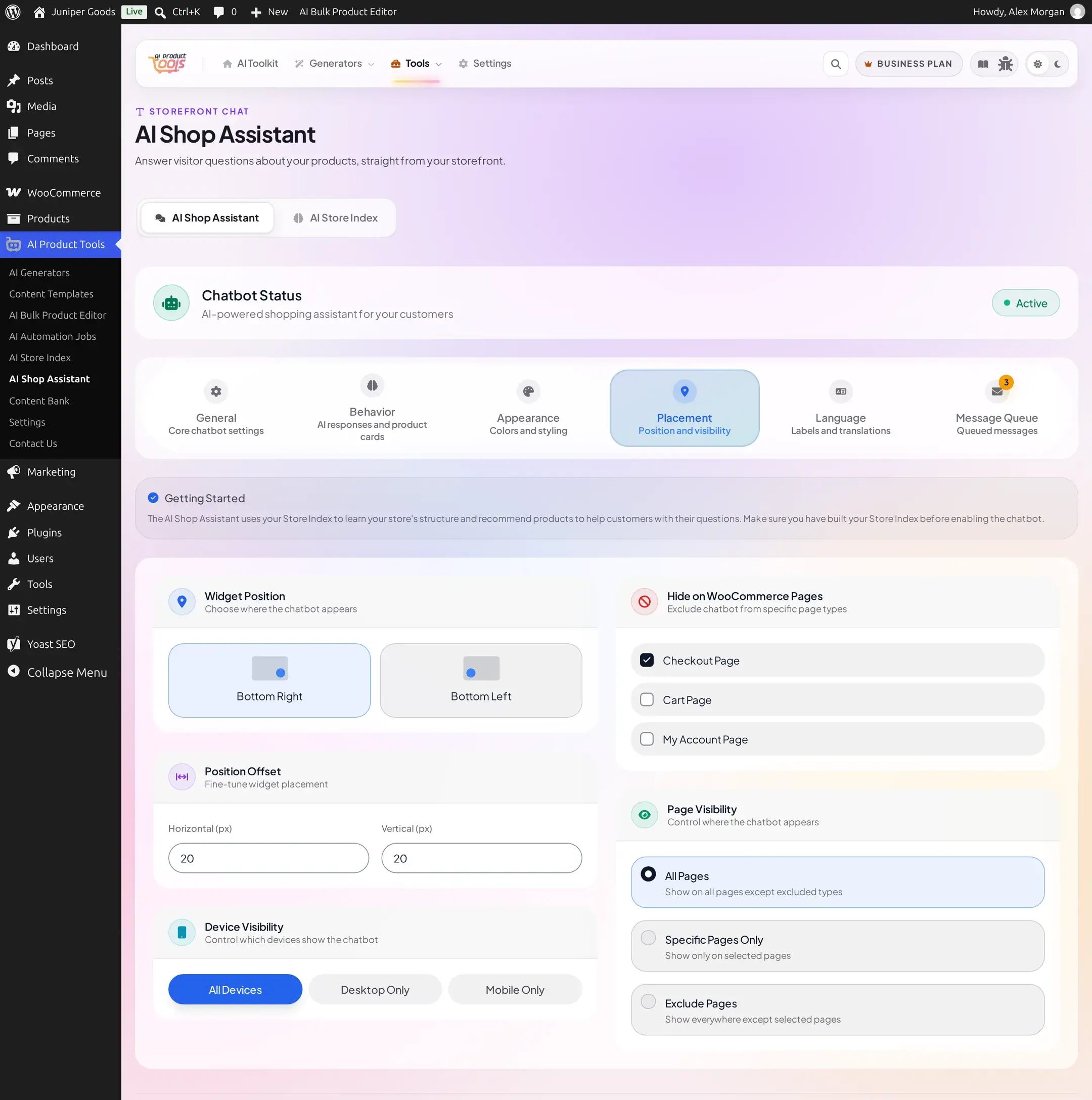Open AI Automation Jobs submenu item

[x=53, y=336]
